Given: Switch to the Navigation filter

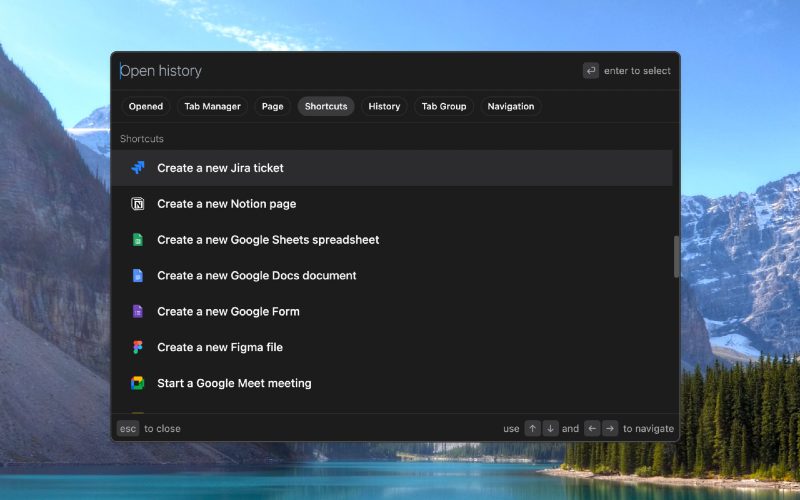Looking at the screenshot, I should [x=511, y=106].
